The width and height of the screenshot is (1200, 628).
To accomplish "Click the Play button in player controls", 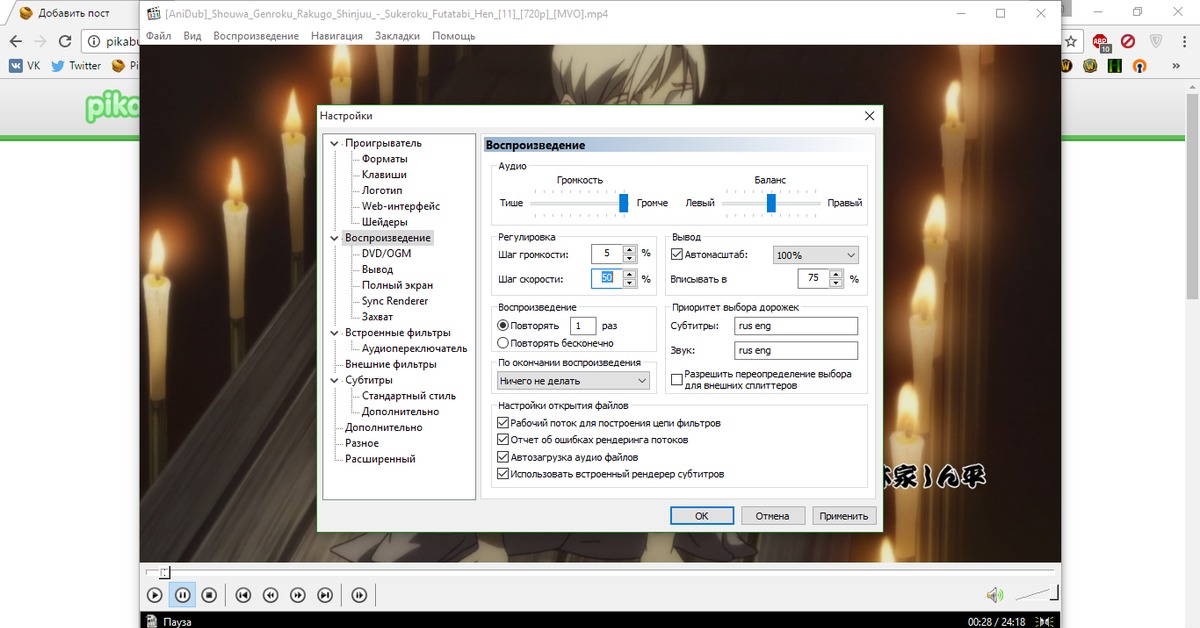I will pos(155,595).
